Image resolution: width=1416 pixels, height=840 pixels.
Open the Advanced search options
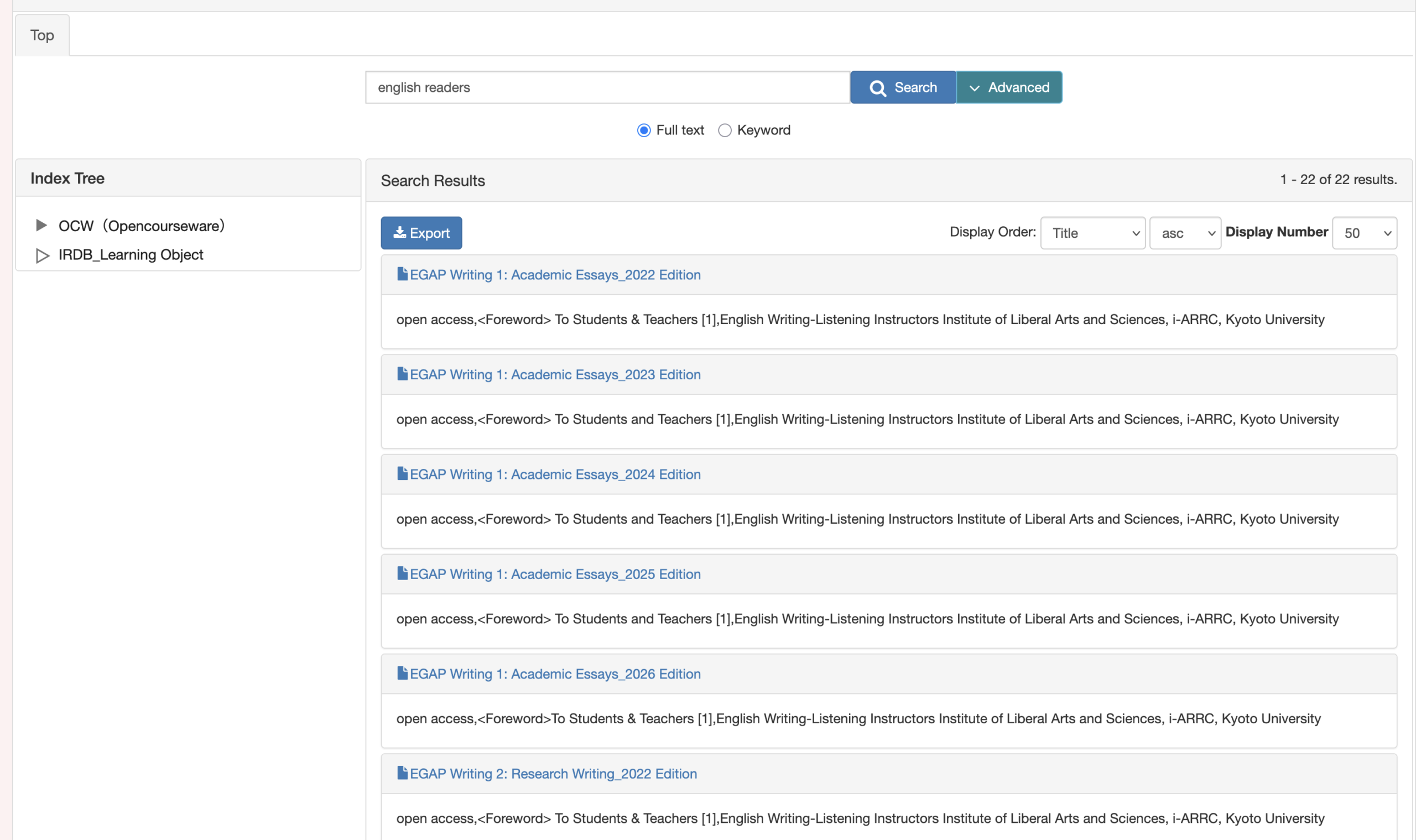pyautogui.click(x=1008, y=88)
